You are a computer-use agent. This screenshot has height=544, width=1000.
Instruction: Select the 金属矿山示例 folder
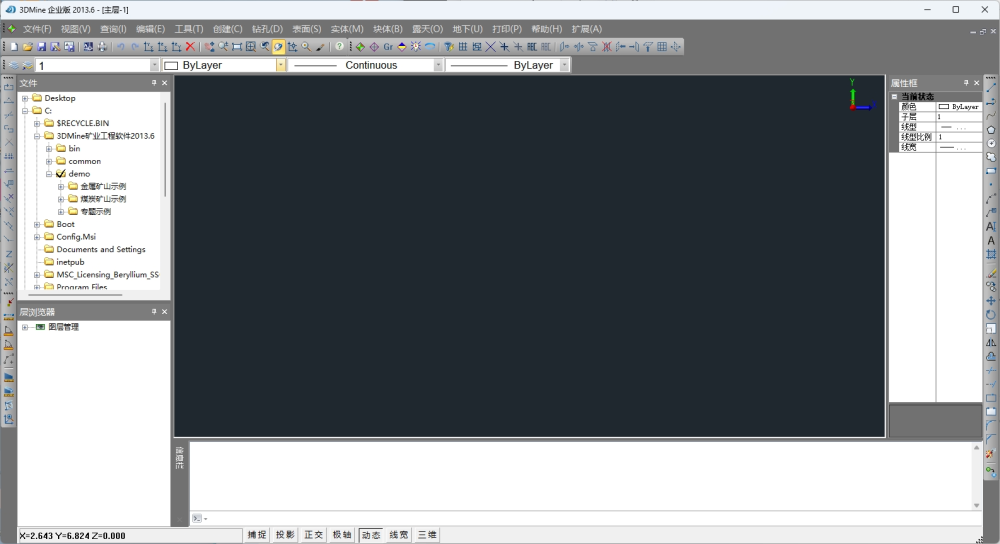[x=103, y=186]
